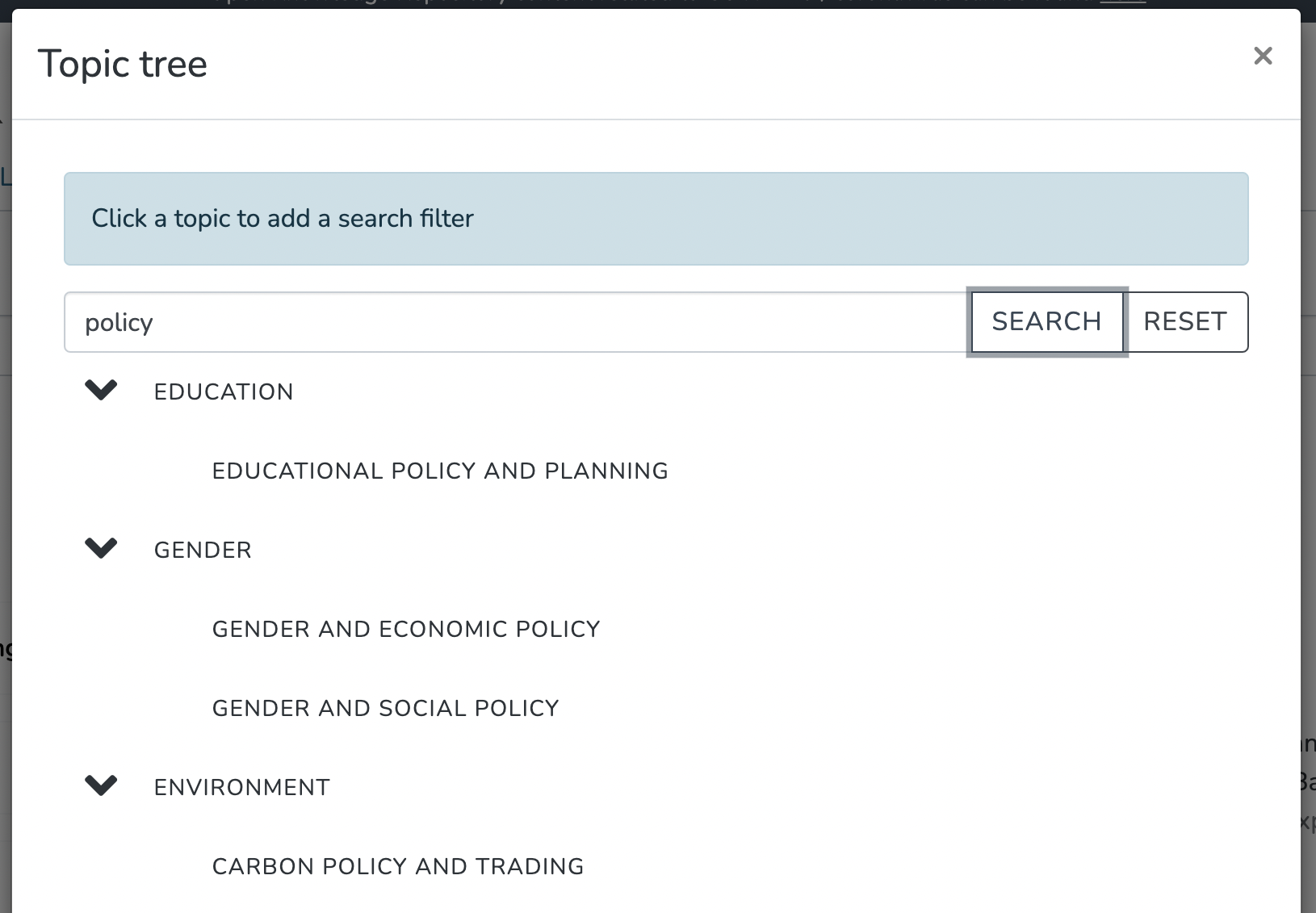
Task: Add Gender and Economic Policy filter
Action: click(406, 630)
